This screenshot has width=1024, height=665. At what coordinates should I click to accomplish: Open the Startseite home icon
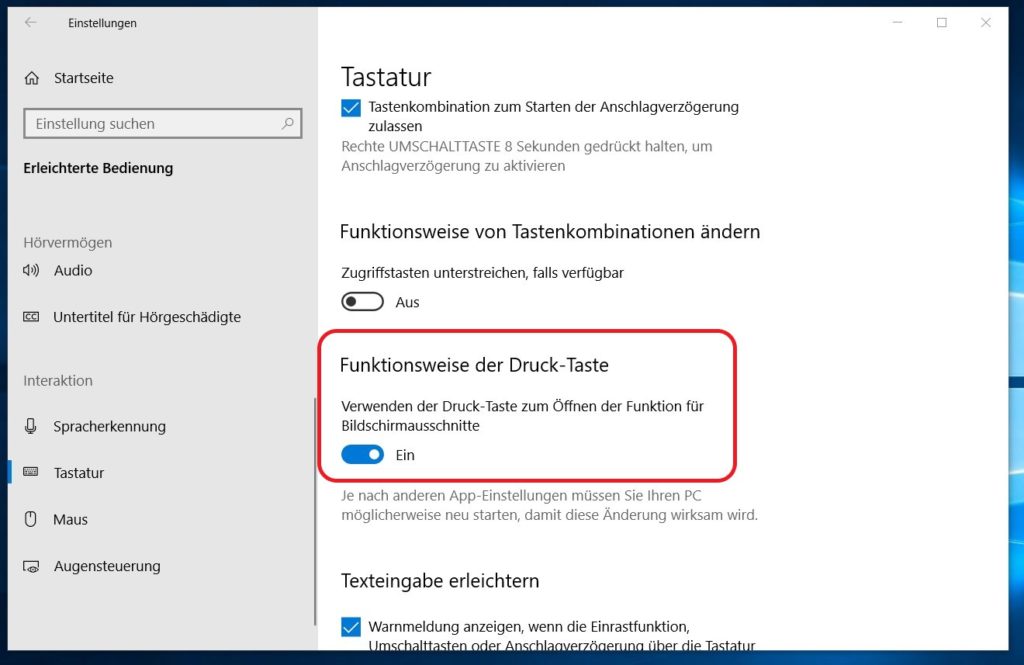point(31,78)
